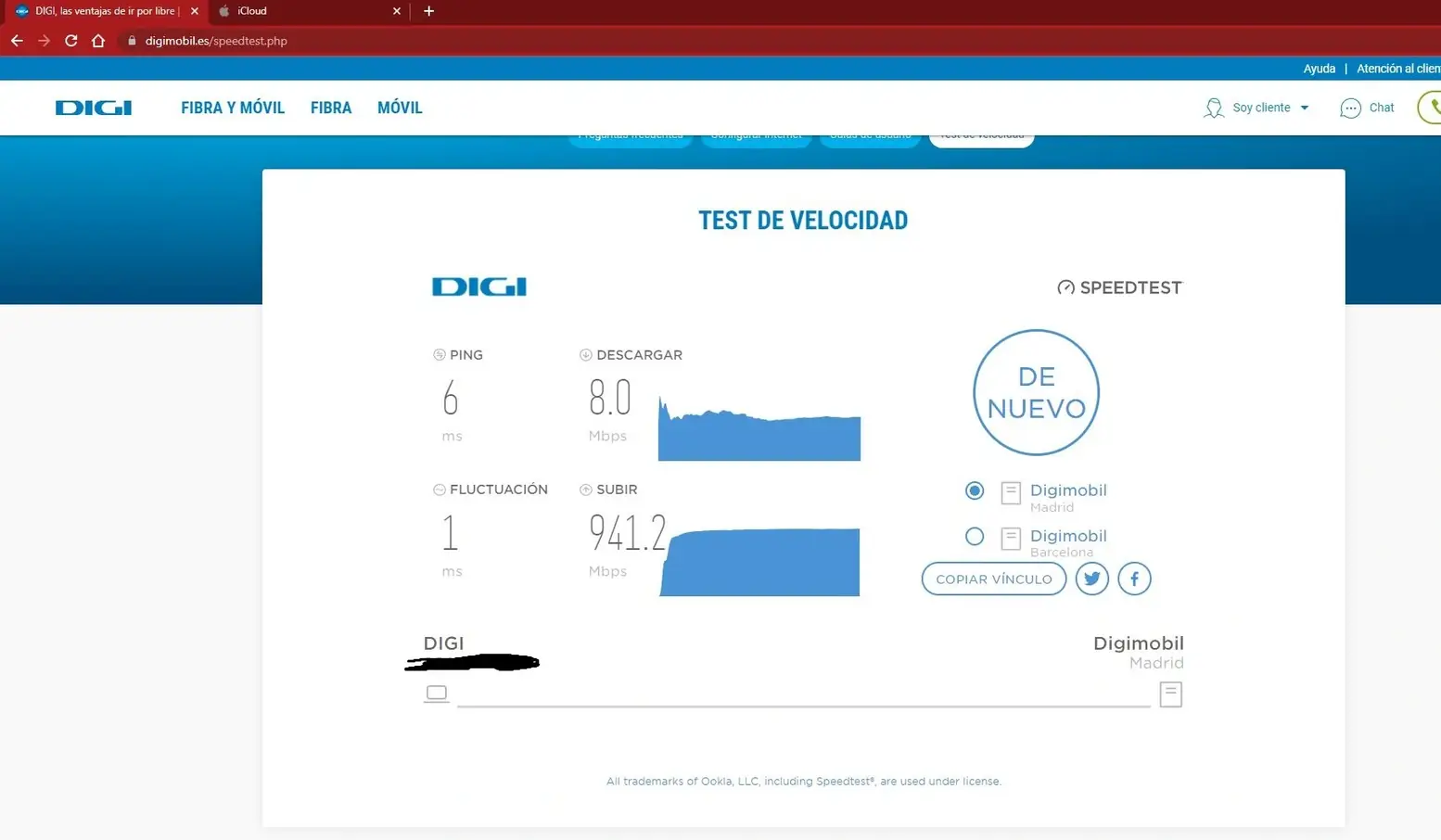Click the upload speed graph
Viewport: 1441px width, 840px height.
point(759,562)
